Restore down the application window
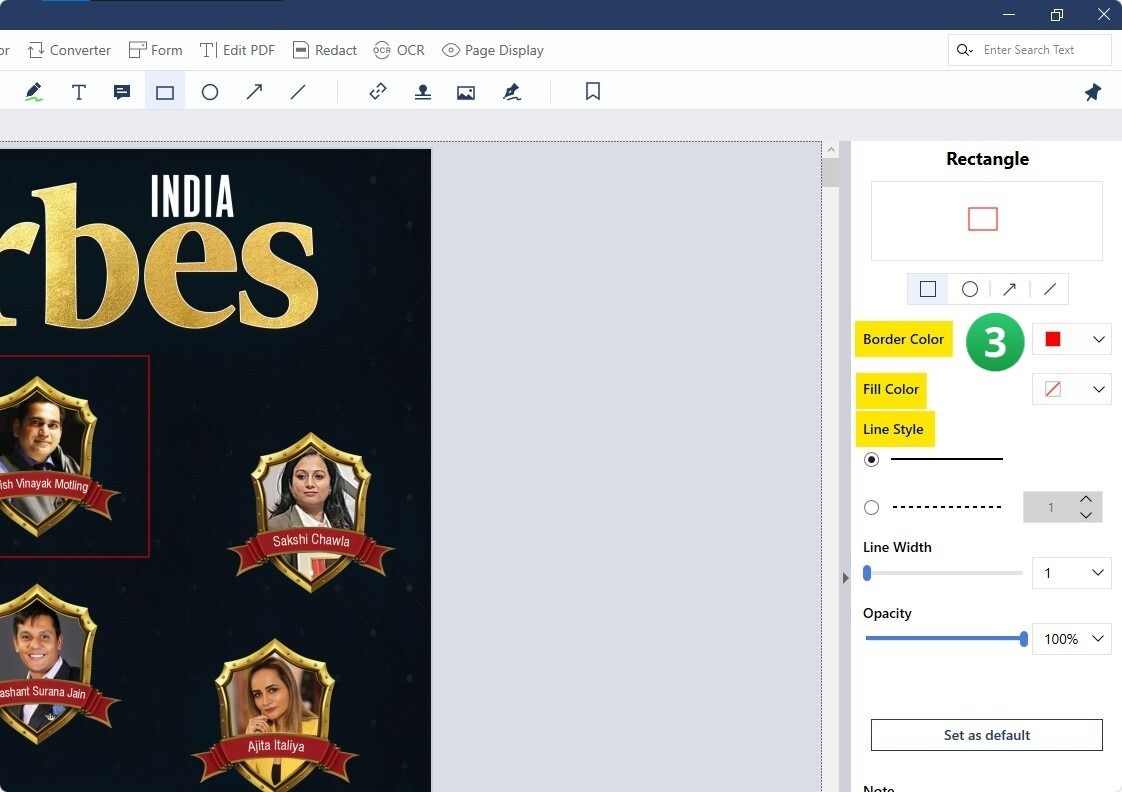Viewport: 1122px width, 792px height. (x=1056, y=14)
